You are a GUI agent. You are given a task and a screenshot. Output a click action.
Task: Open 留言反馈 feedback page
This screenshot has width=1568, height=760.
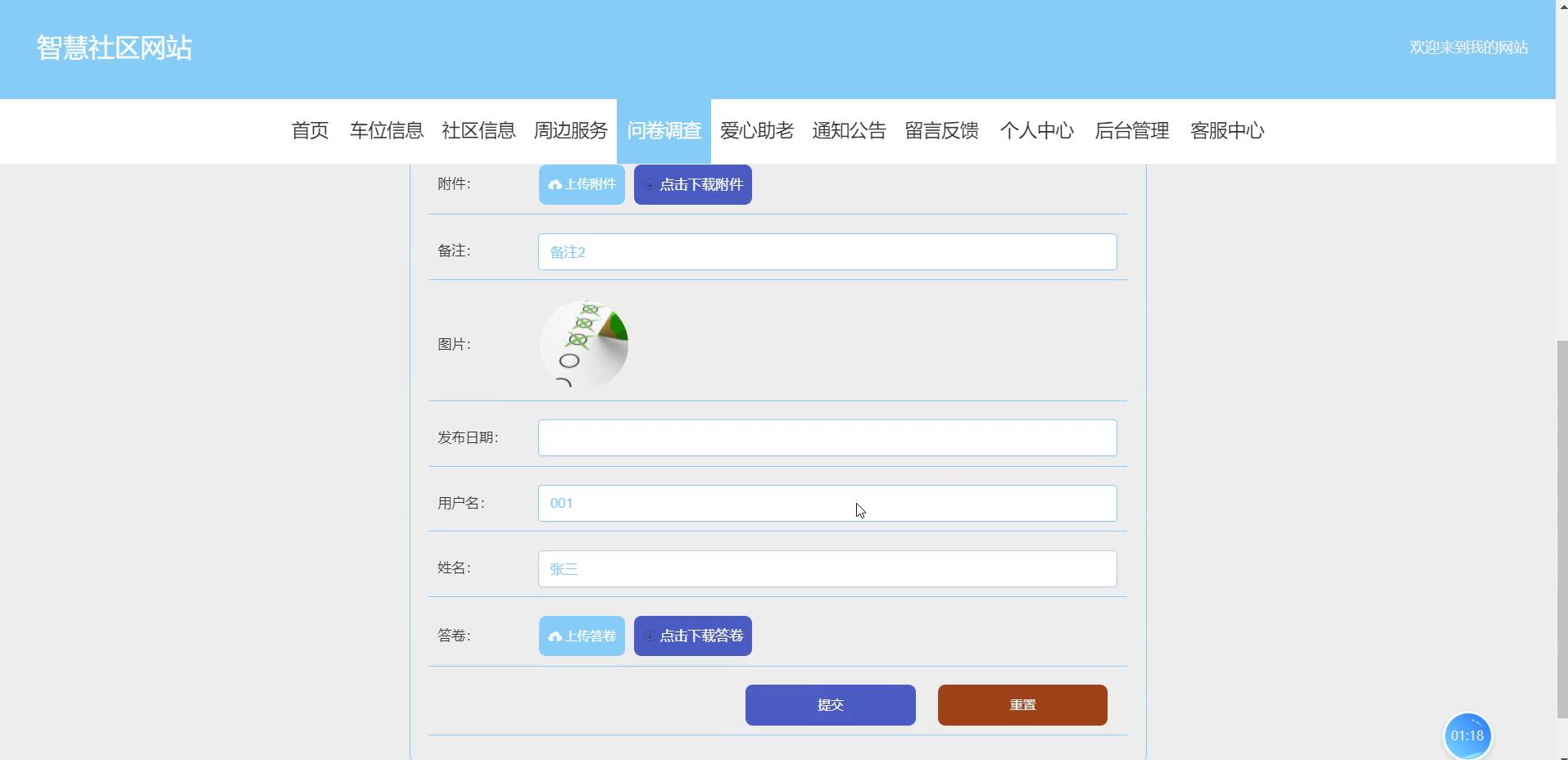tap(941, 131)
